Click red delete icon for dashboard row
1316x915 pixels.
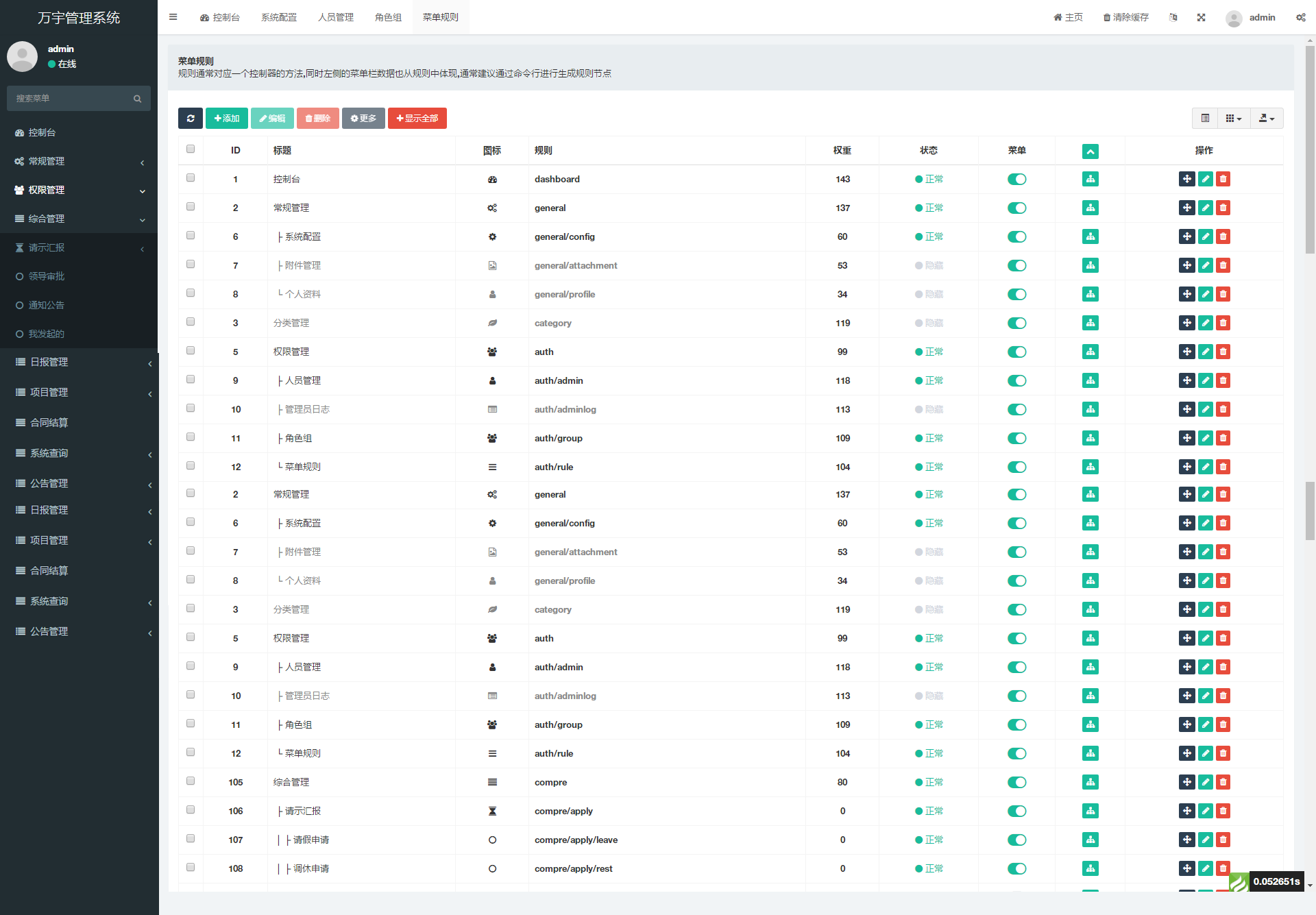click(x=1223, y=179)
